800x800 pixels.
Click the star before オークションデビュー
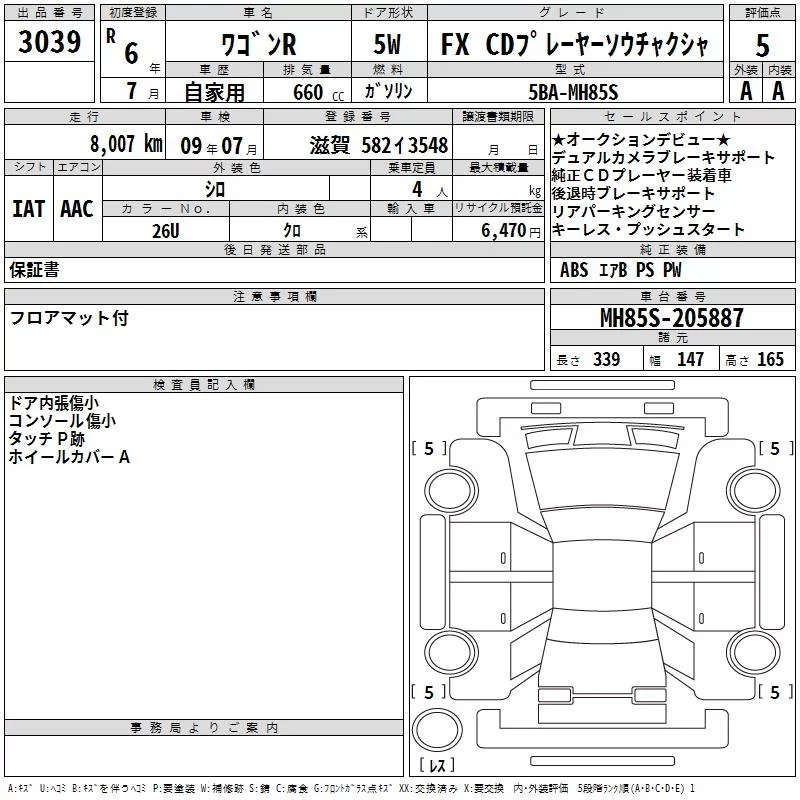click(x=558, y=139)
